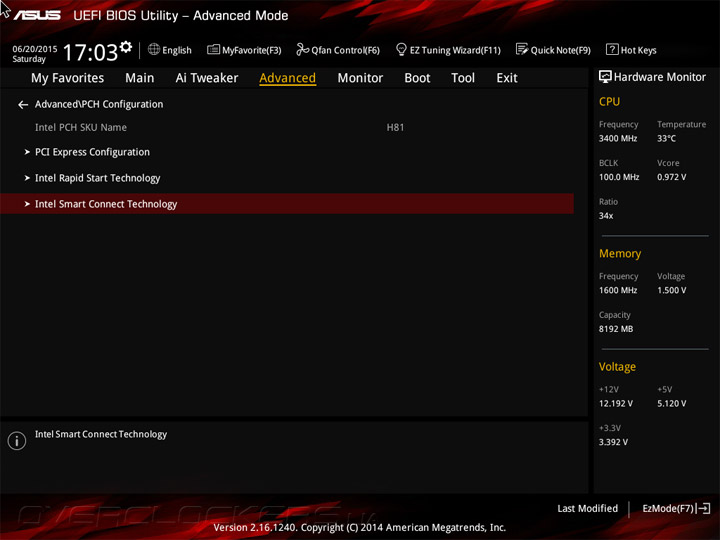The width and height of the screenshot is (720, 540).
Task: Launch EZ Tuning Wizard(F11)
Action: pos(448,50)
